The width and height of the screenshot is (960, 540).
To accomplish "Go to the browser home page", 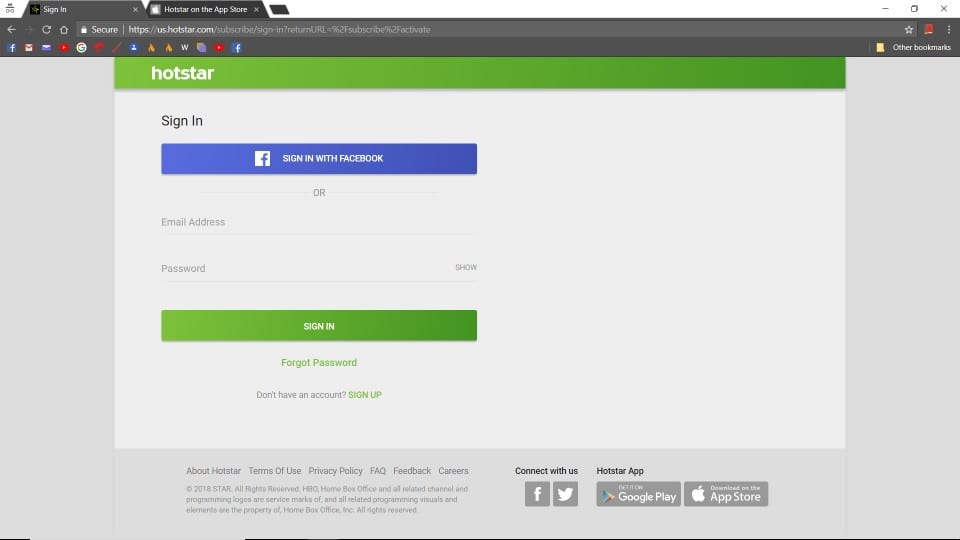I will pyautogui.click(x=64, y=29).
